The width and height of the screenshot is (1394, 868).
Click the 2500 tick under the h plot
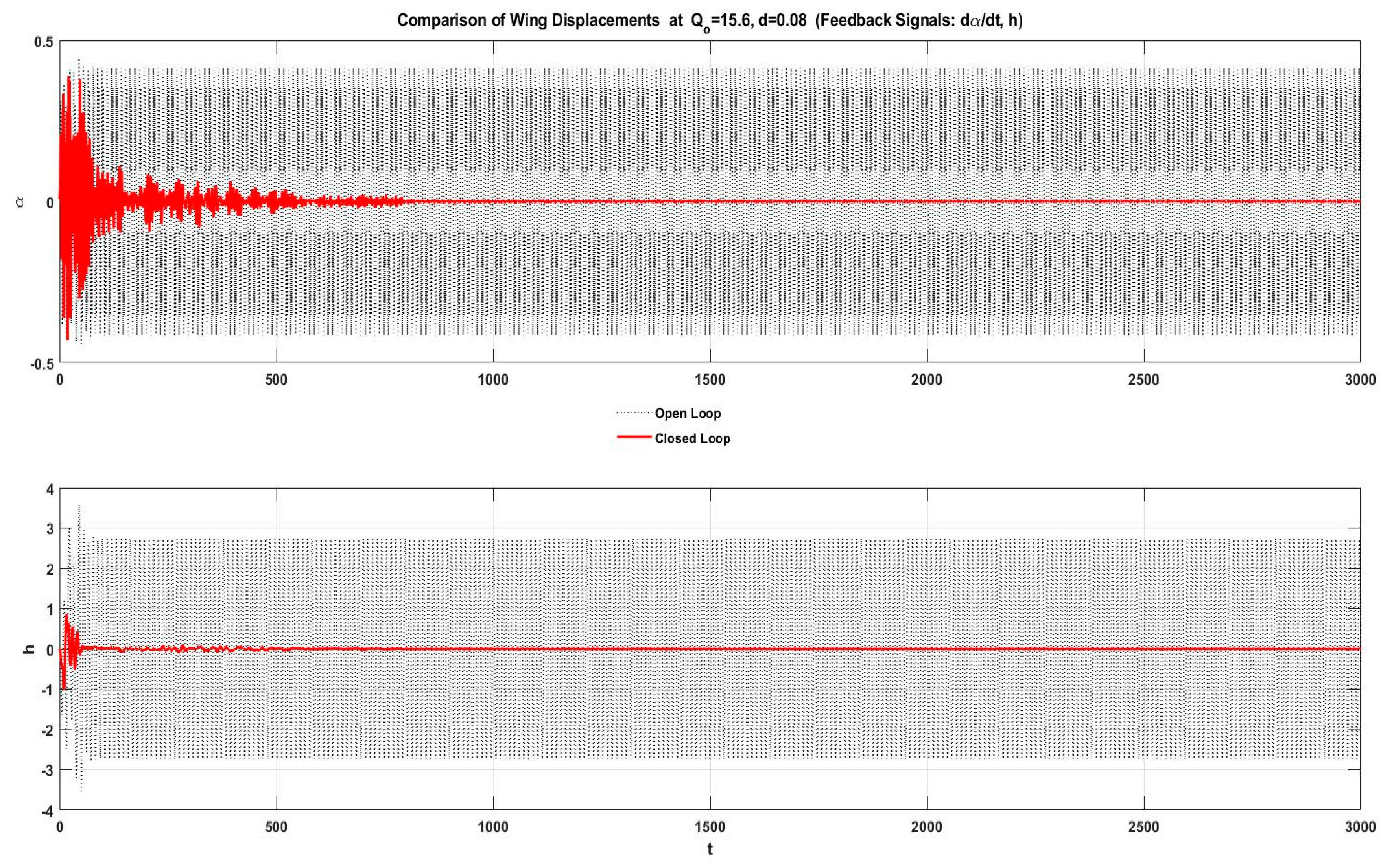(1143, 827)
